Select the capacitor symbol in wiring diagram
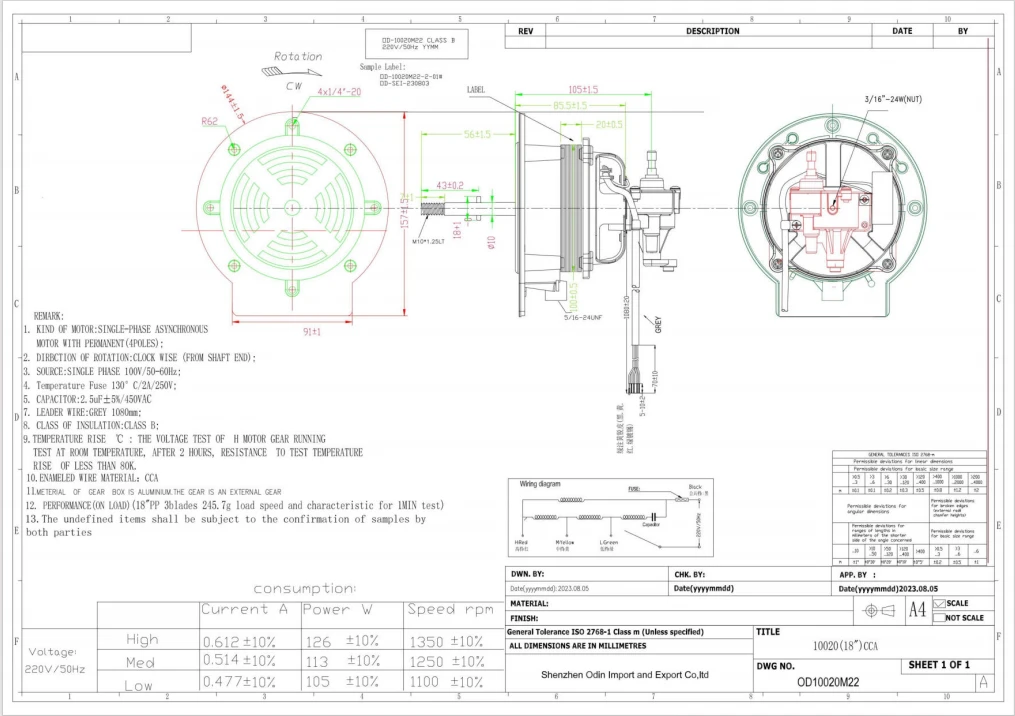Viewport: 1015px width, 716px height. (x=654, y=517)
